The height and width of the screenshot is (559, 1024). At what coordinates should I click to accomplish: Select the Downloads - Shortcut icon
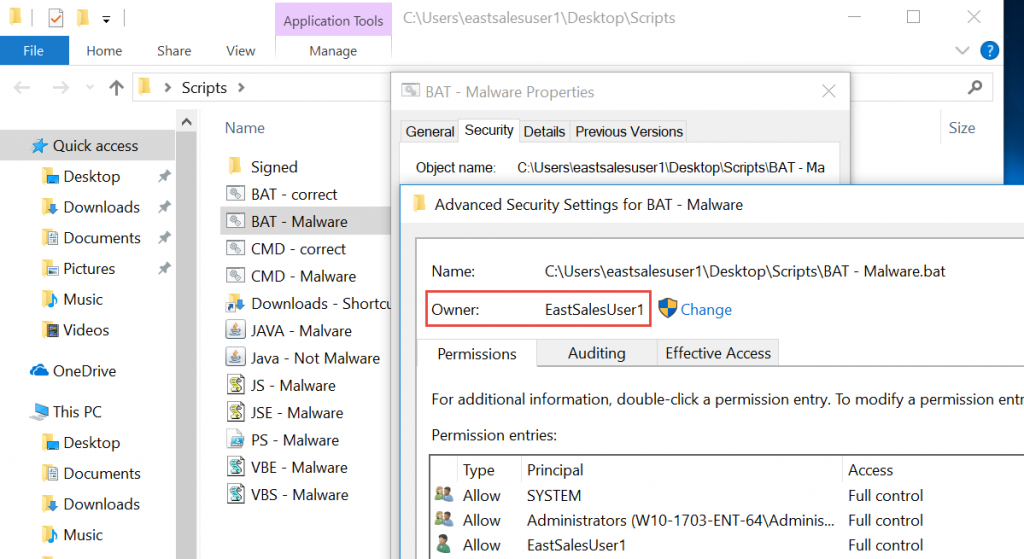pos(235,304)
